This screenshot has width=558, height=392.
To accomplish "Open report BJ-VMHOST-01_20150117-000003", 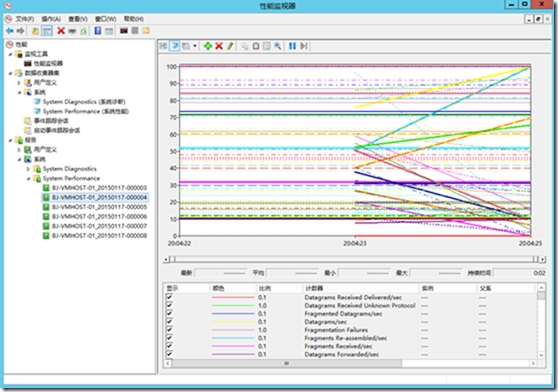I will tap(99, 188).
